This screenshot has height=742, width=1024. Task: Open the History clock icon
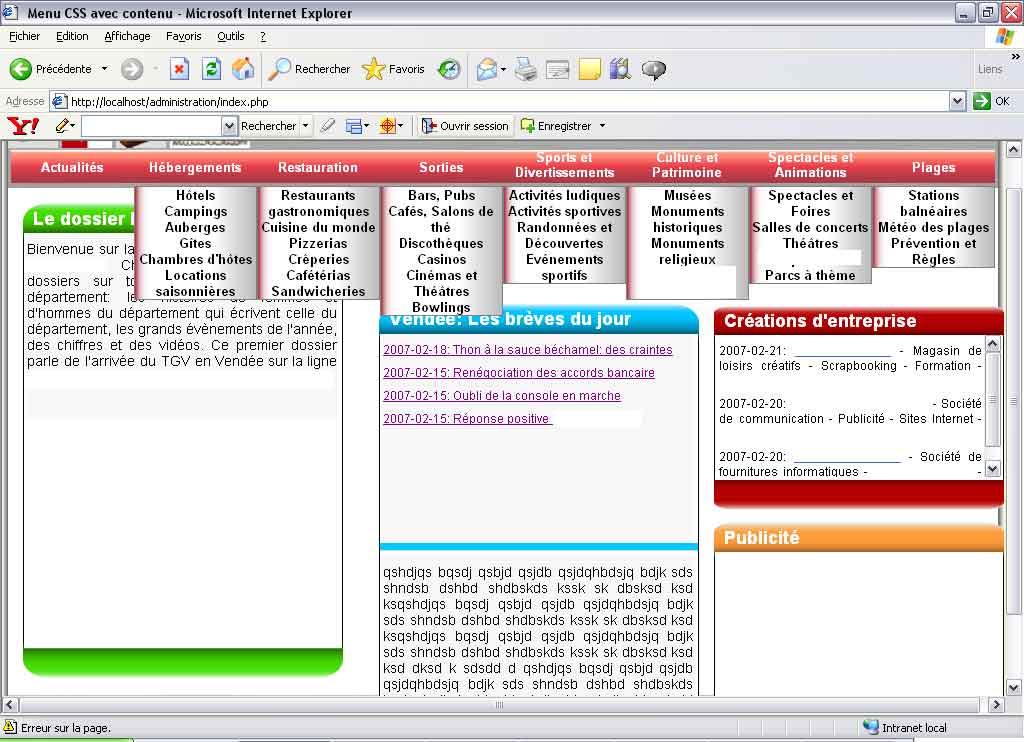pyautogui.click(x=449, y=69)
